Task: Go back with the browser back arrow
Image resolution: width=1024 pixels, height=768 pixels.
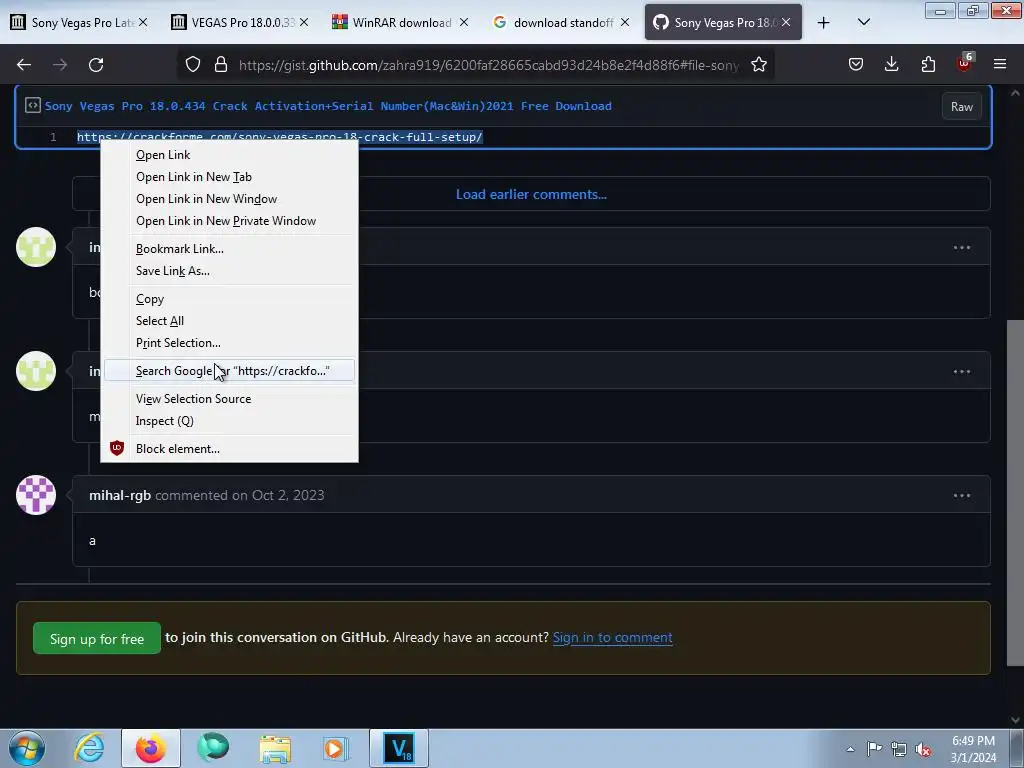Action: [x=24, y=65]
